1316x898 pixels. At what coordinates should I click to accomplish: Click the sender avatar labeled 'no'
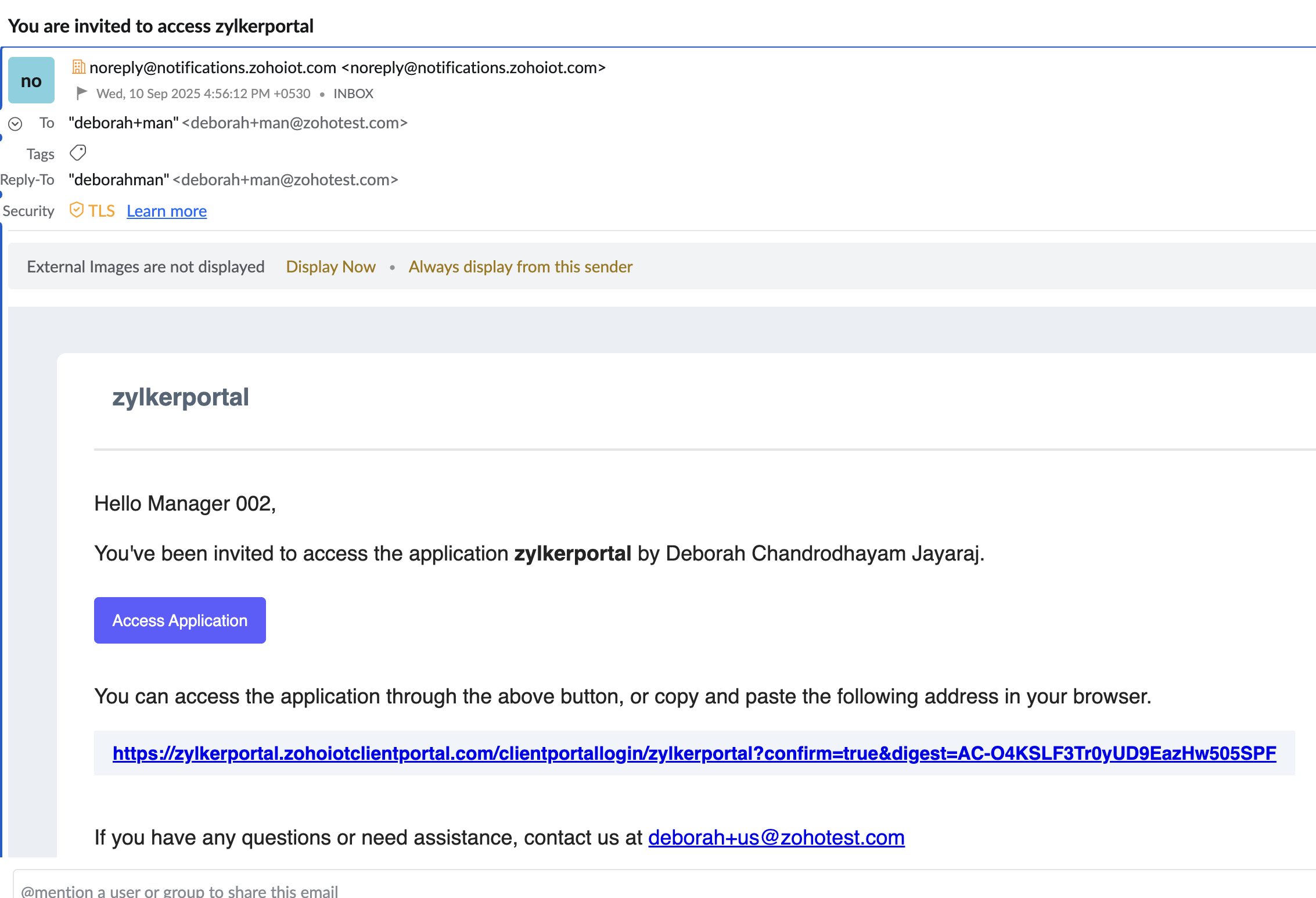[31, 81]
